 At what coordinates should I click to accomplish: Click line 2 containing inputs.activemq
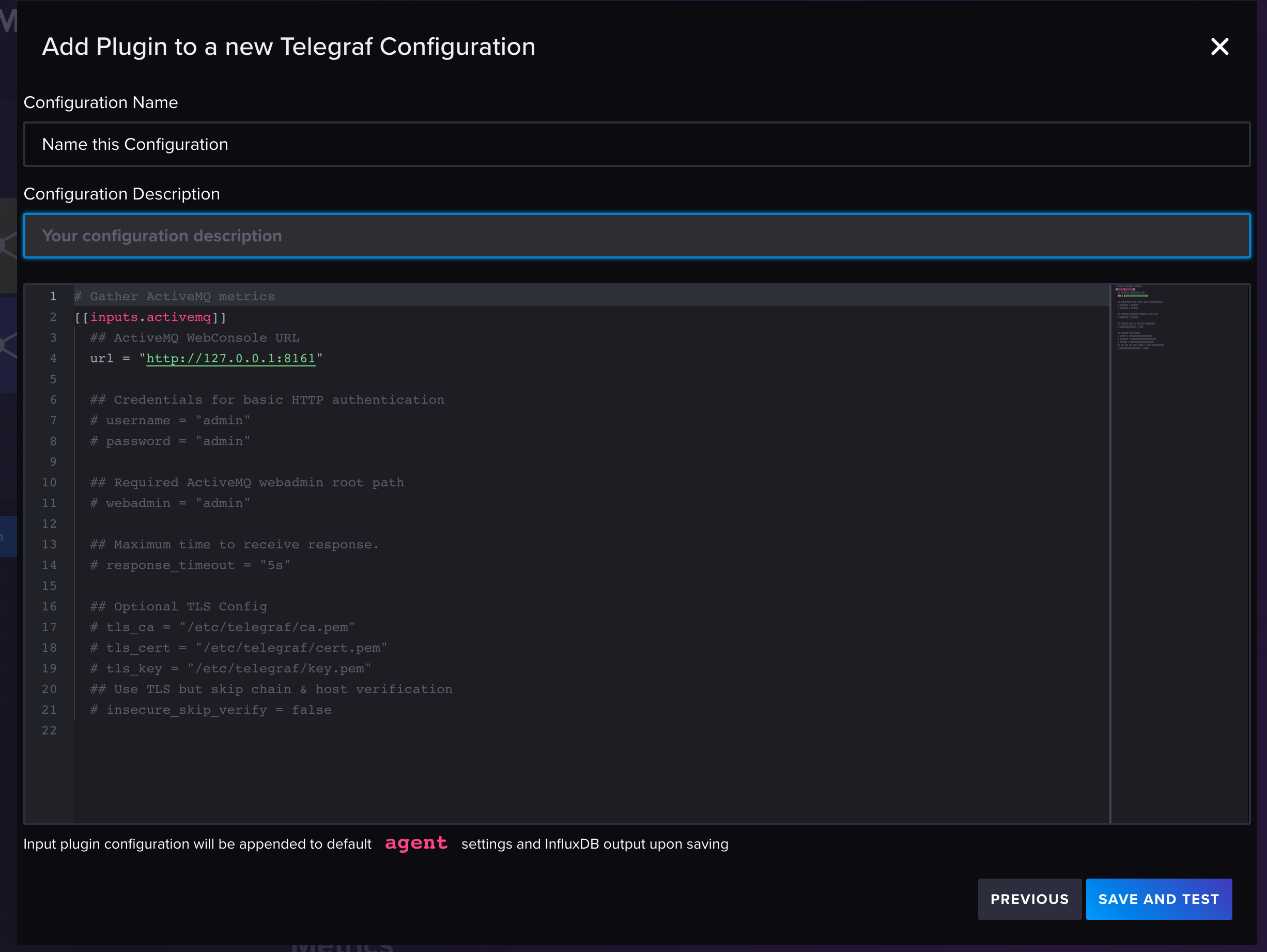tap(149, 317)
